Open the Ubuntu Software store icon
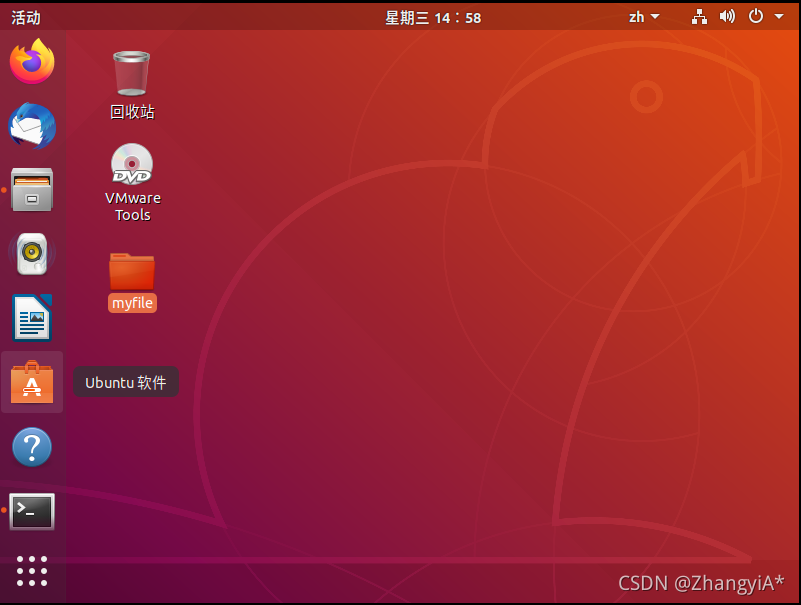 pyautogui.click(x=32, y=382)
